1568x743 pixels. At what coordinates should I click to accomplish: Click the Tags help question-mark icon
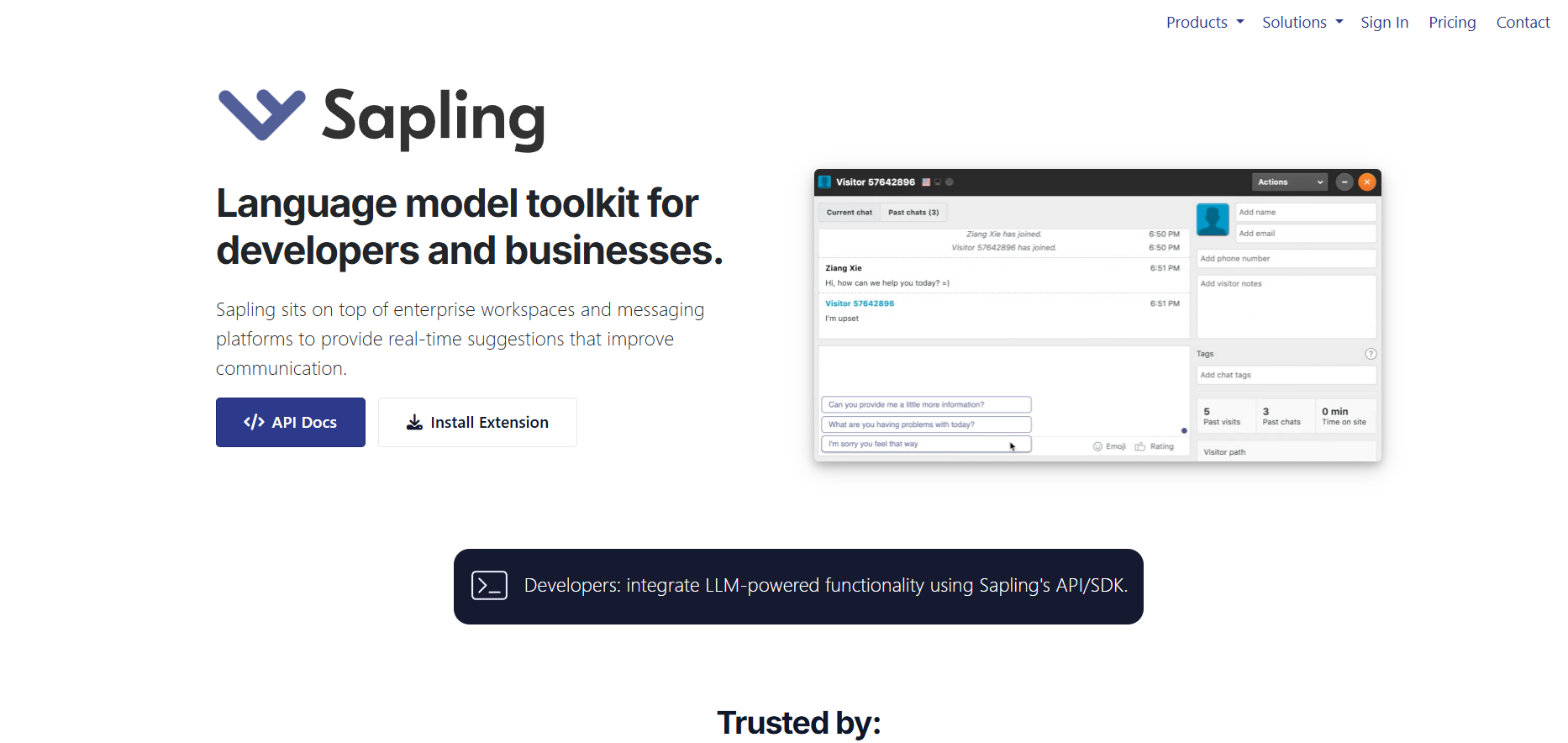point(1371,354)
